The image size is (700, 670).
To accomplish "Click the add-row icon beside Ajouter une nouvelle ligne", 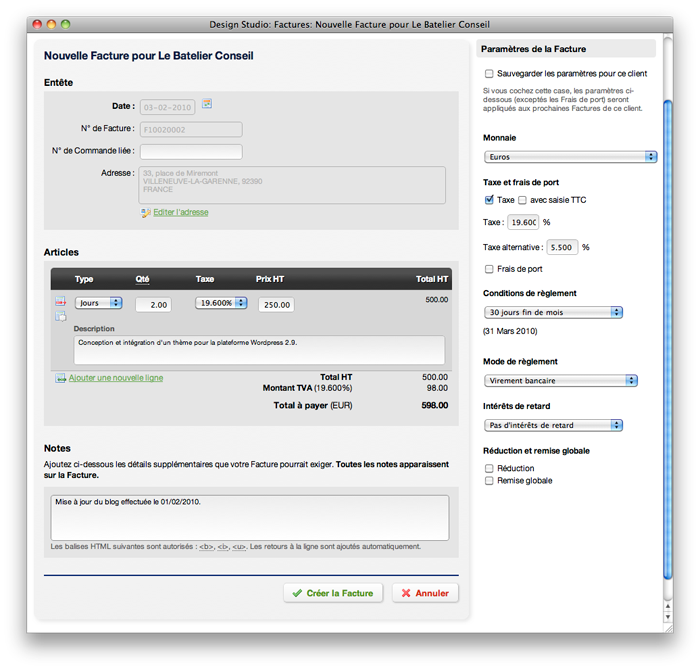I will coord(60,378).
